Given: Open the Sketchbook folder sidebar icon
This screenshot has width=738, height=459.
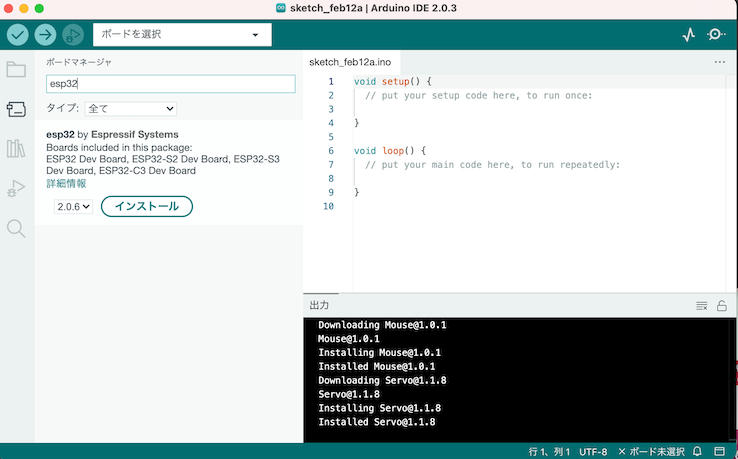Looking at the screenshot, I should coord(16,70).
